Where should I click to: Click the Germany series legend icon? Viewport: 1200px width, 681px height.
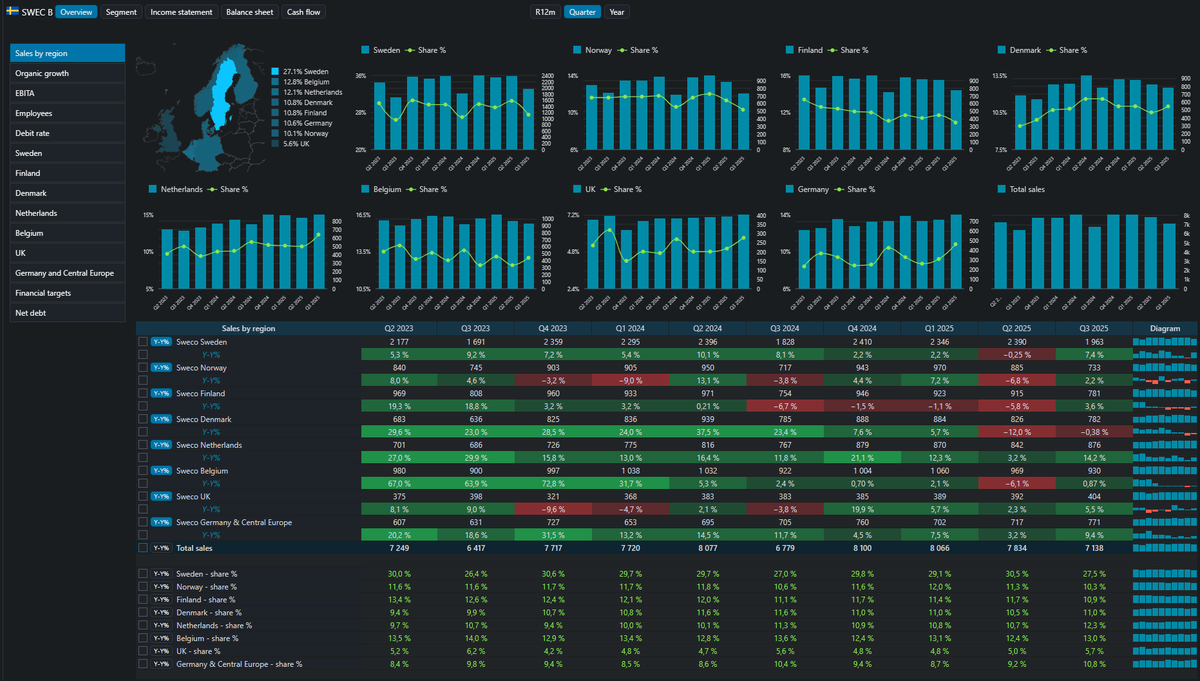[x=789, y=188]
